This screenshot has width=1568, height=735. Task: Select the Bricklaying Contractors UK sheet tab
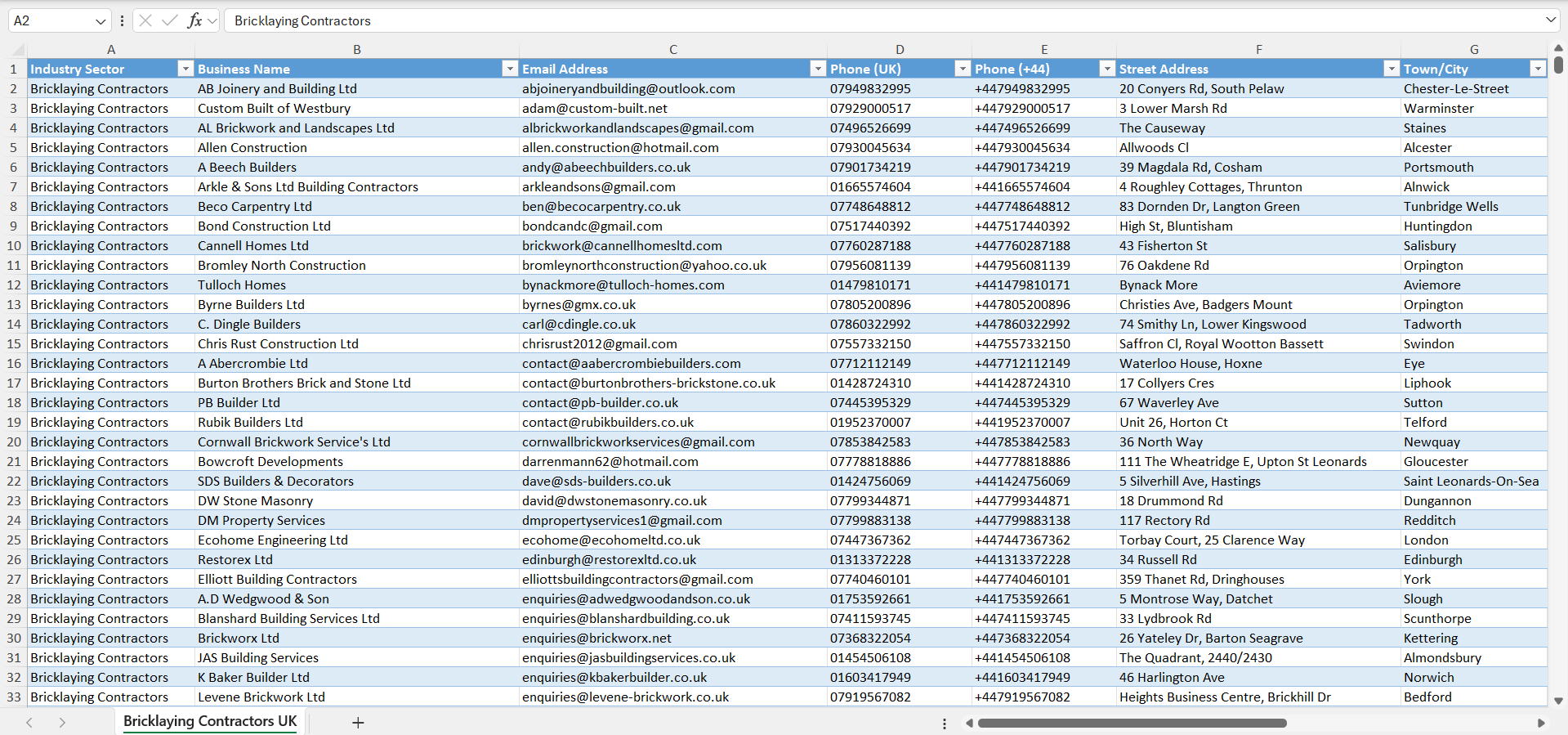tap(210, 722)
